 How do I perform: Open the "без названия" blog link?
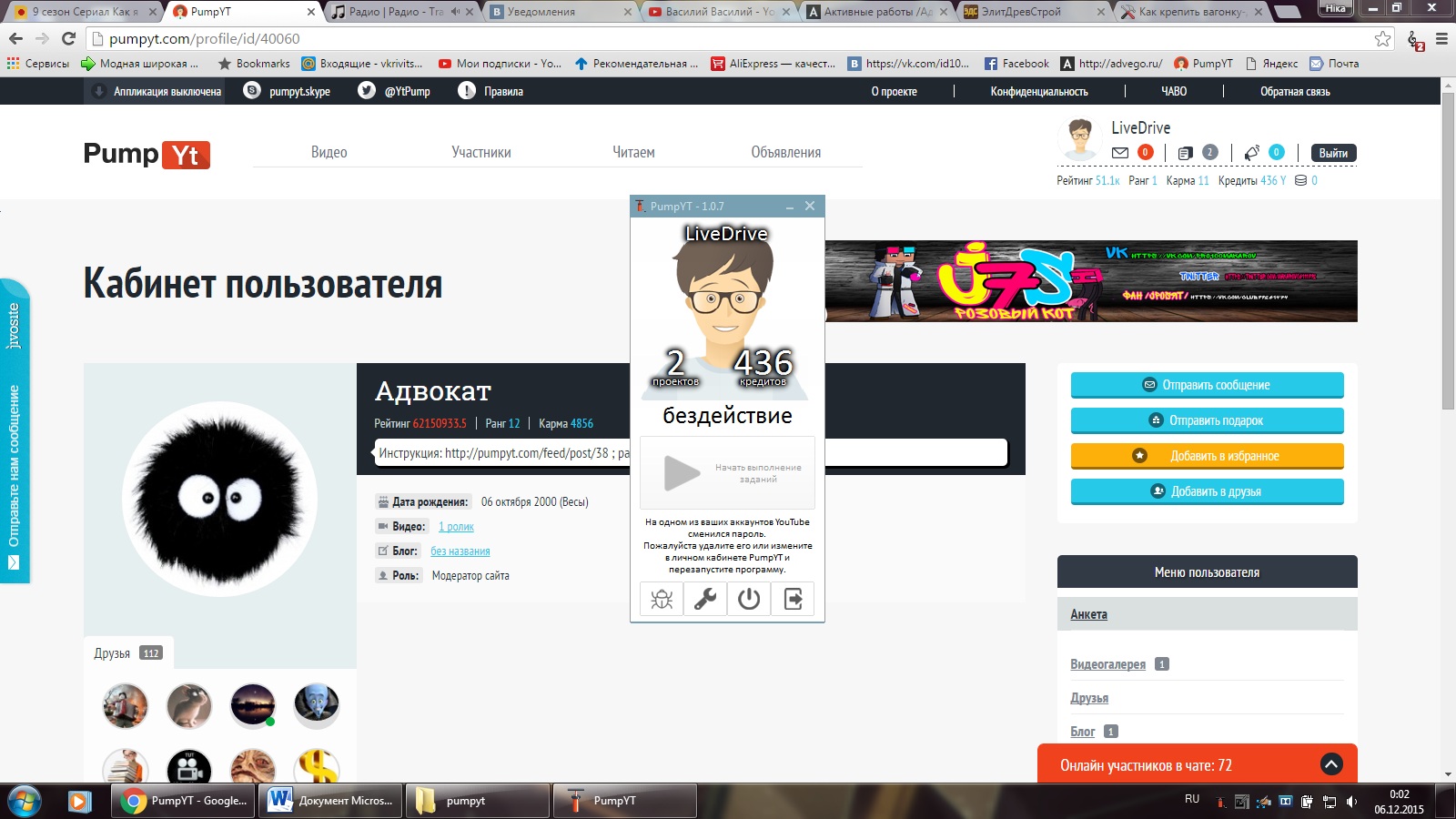tap(460, 551)
